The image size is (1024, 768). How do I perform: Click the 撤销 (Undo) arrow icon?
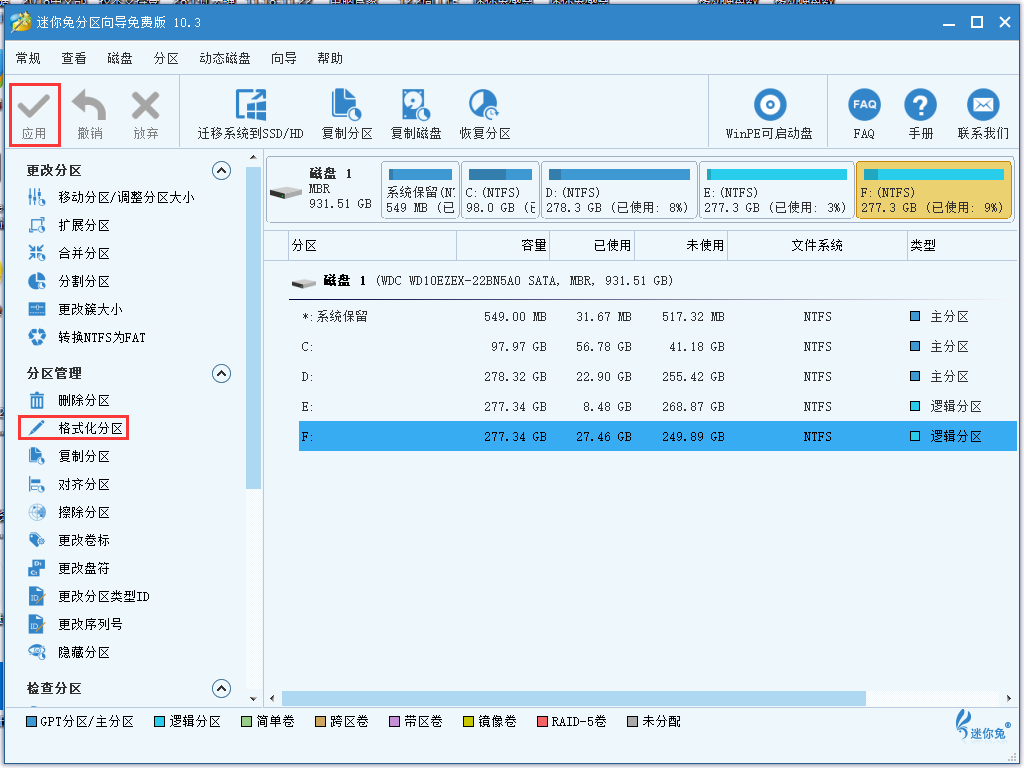[89, 106]
